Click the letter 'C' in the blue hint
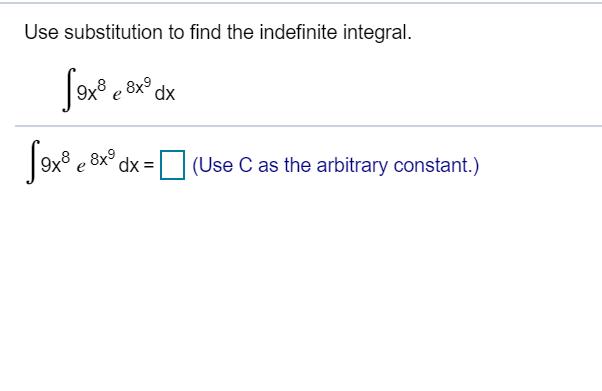The image size is (602, 391). click(x=246, y=166)
